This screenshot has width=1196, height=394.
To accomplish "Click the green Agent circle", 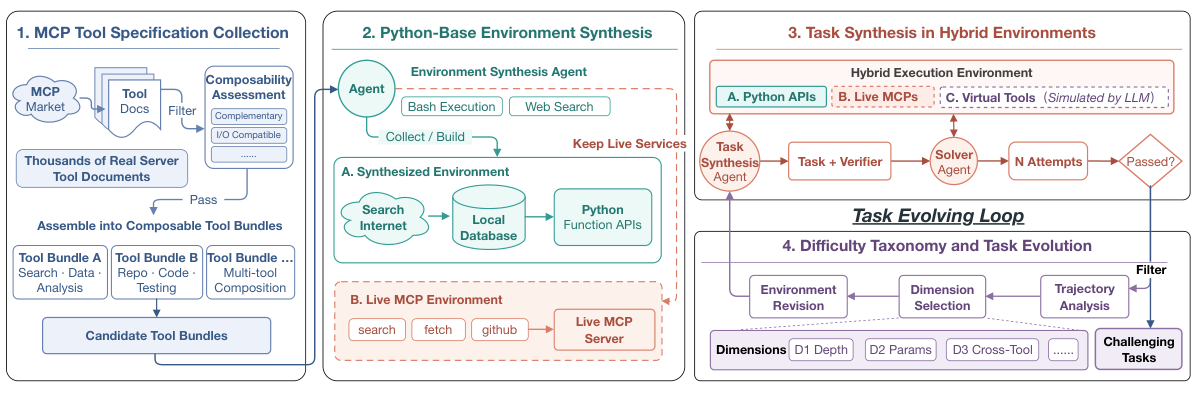I will (366, 88).
